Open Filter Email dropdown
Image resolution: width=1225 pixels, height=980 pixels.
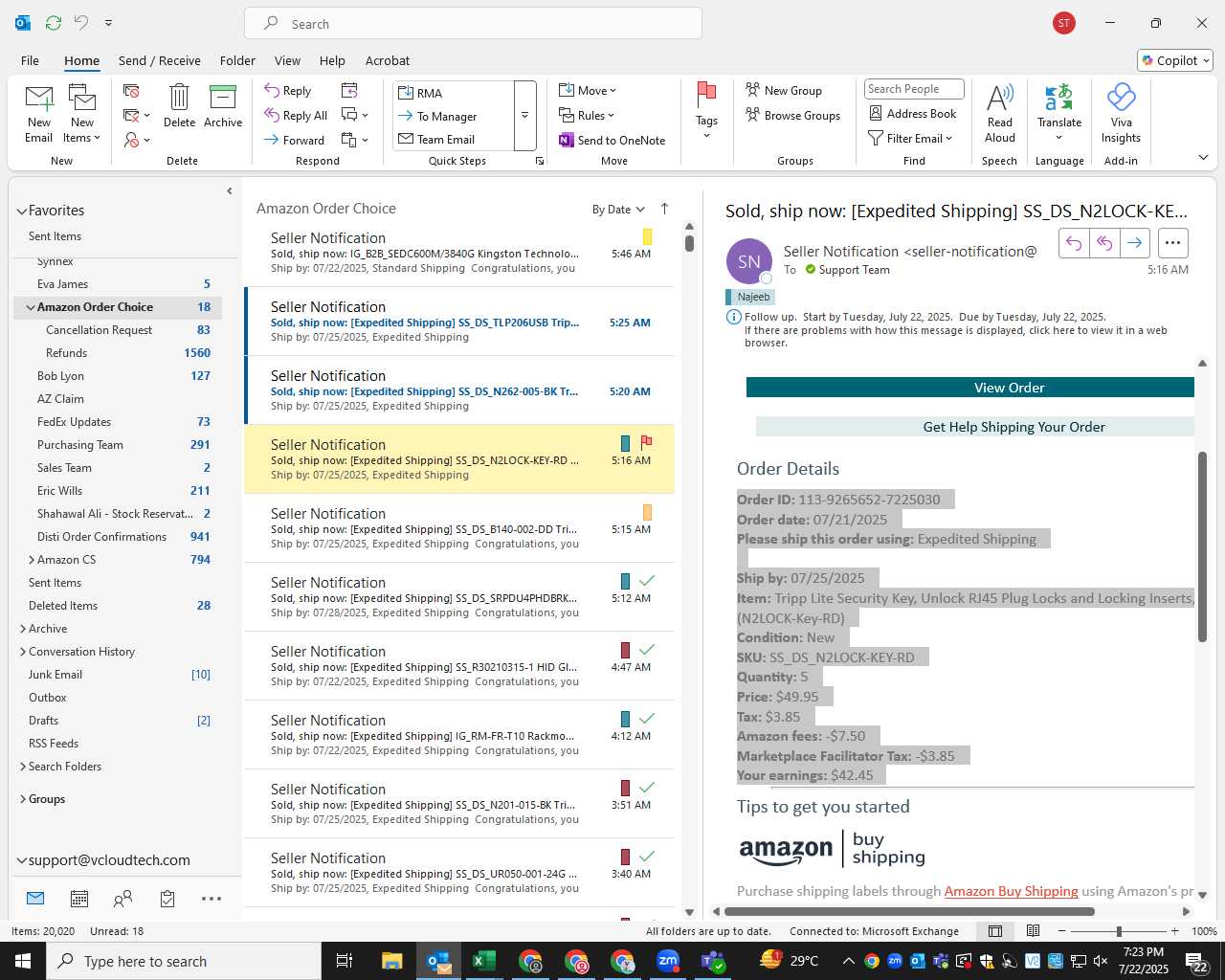point(910,139)
